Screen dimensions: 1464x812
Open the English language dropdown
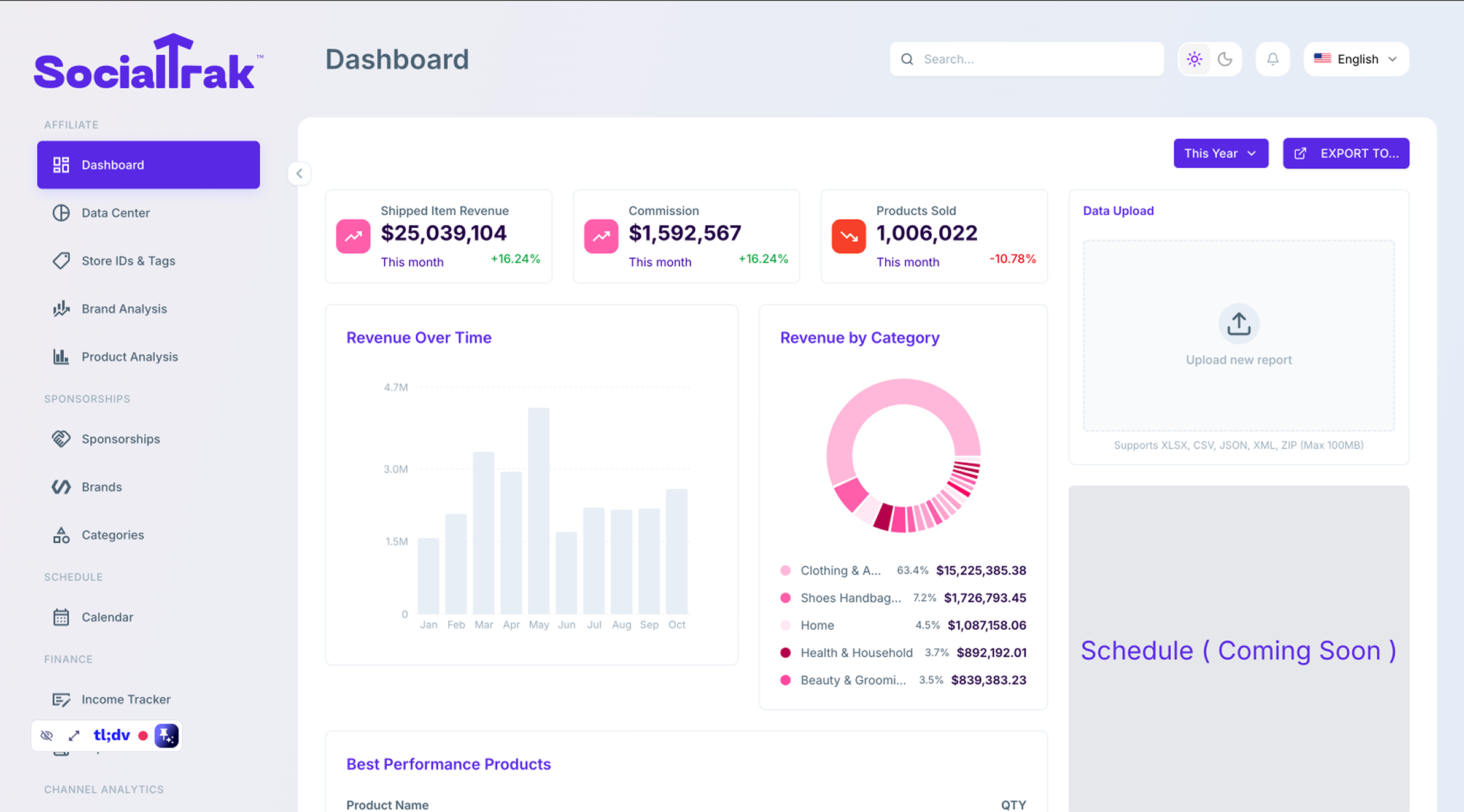click(x=1356, y=59)
